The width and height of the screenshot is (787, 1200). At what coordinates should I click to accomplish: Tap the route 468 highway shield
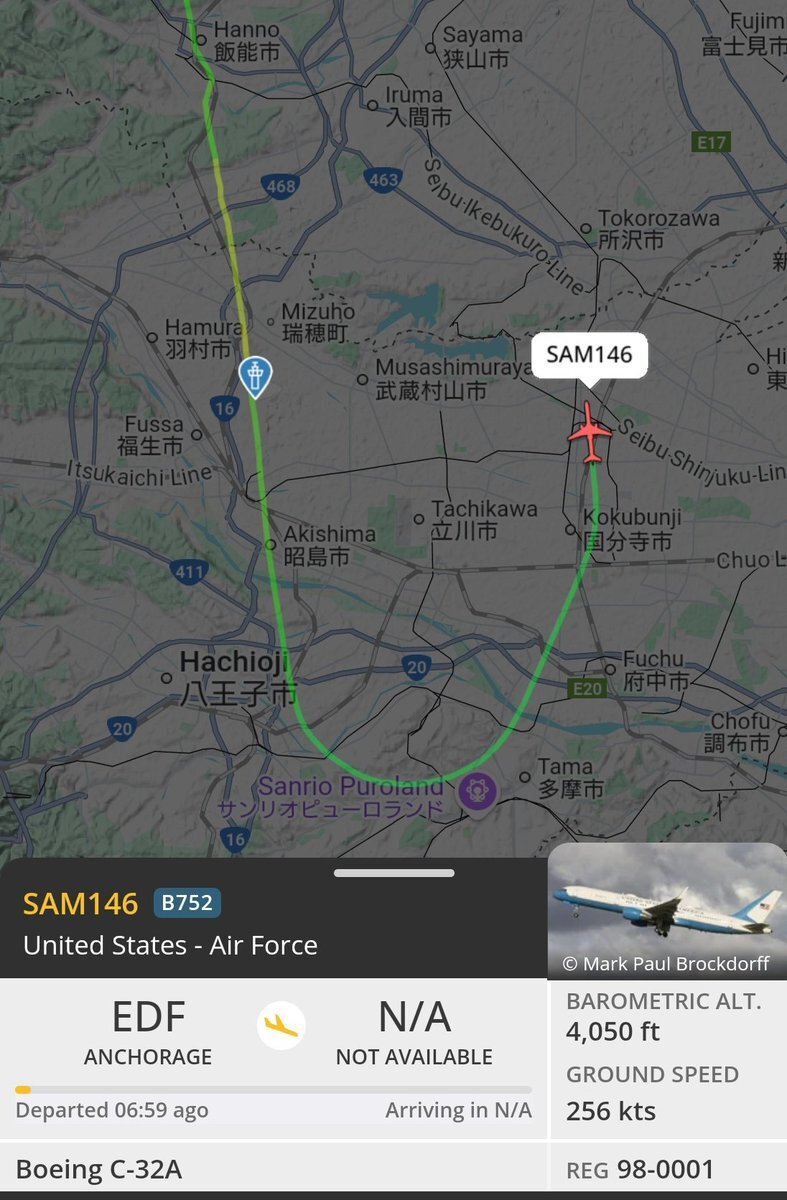(281, 186)
